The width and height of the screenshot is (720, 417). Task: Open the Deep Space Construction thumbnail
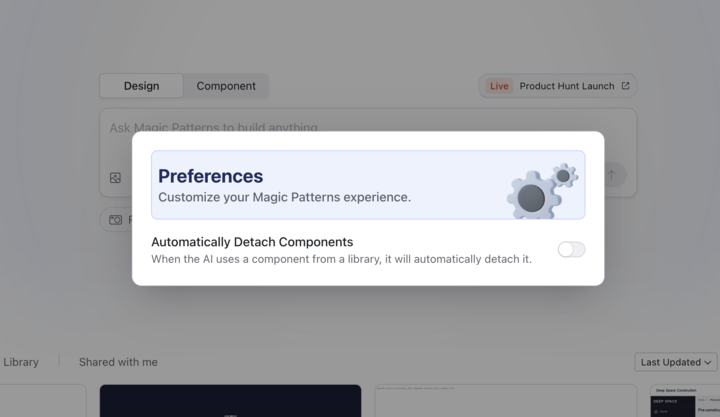pyautogui.click(x=685, y=401)
